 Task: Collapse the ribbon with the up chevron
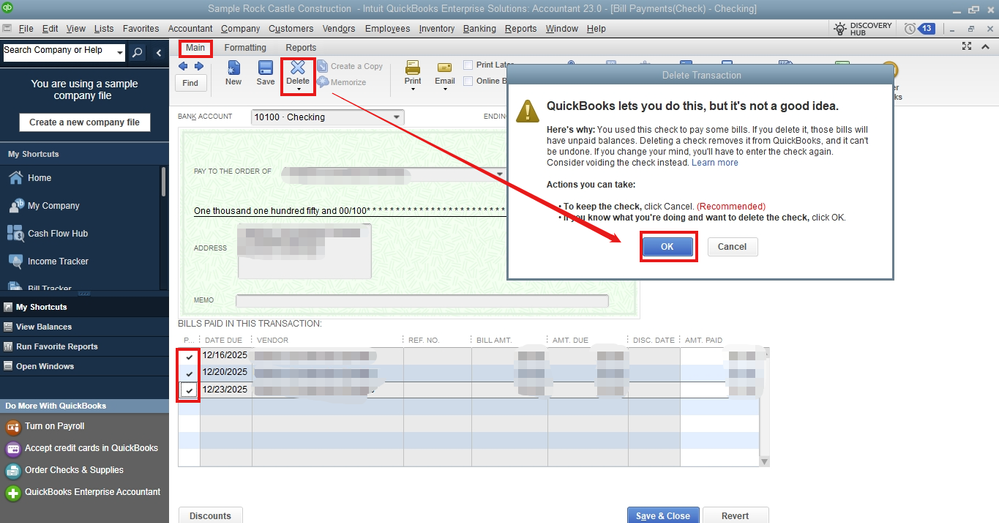point(985,47)
